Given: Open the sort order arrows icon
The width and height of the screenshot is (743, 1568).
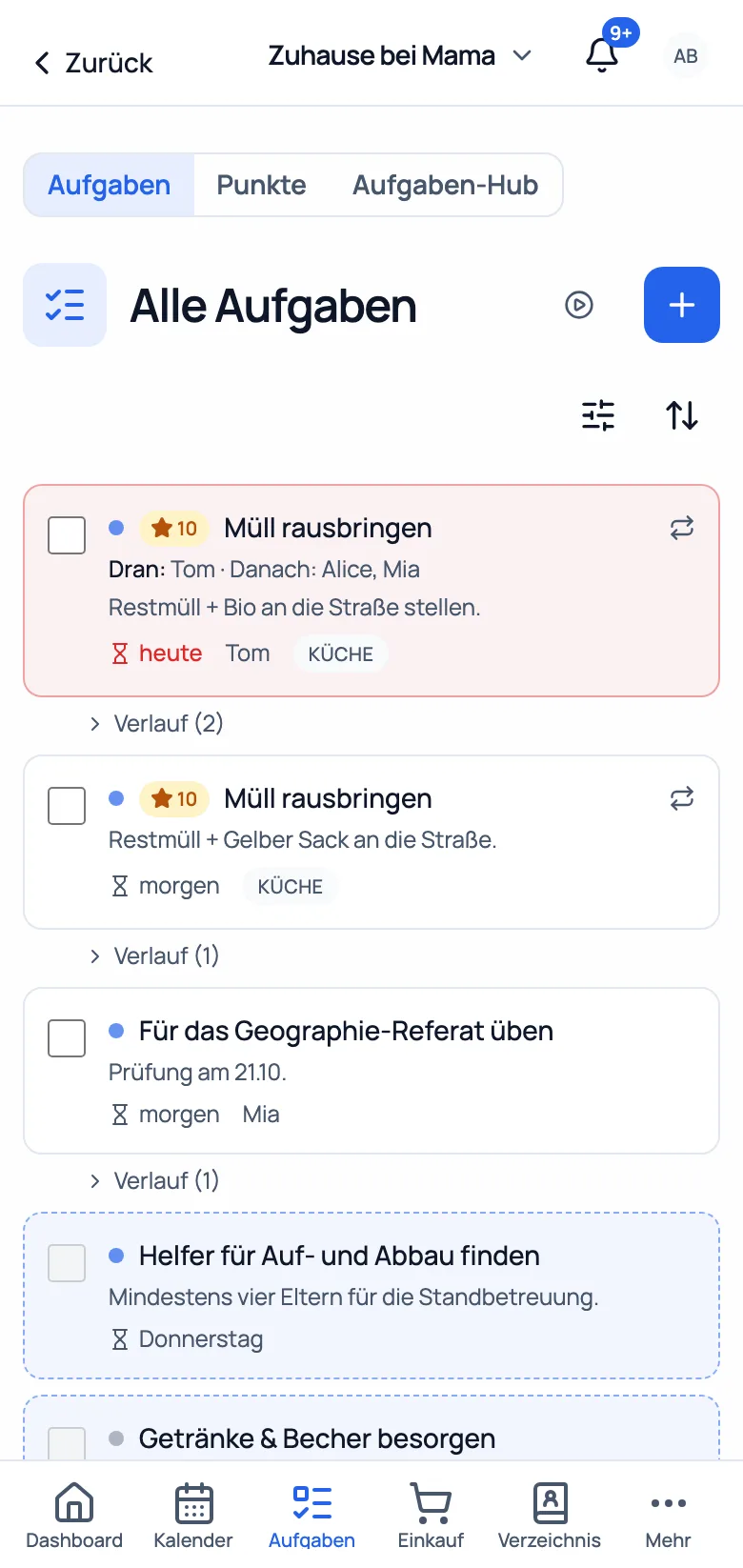Looking at the screenshot, I should 682,415.
